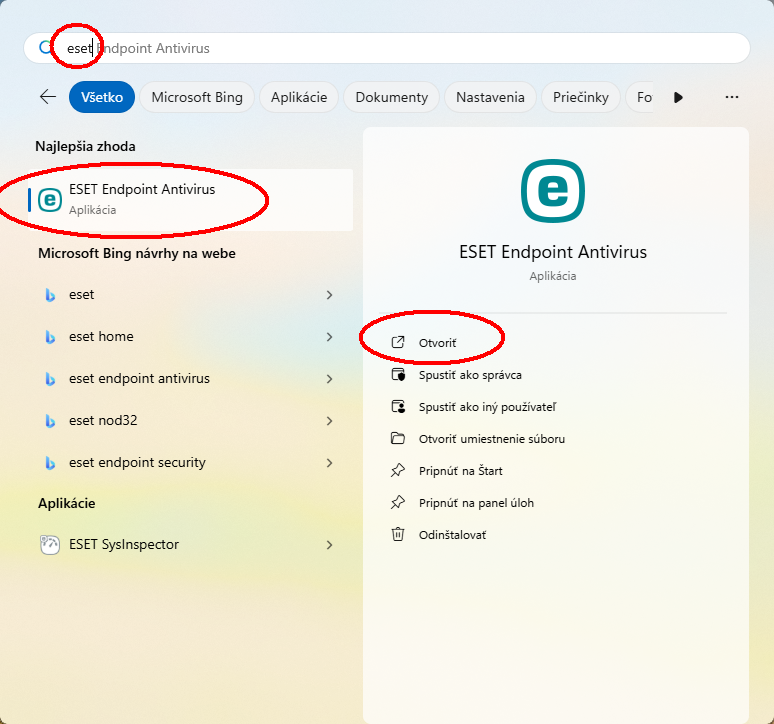Switch to the Aplikácie filter tab
Viewport: 774px width, 724px height.
pos(299,97)
